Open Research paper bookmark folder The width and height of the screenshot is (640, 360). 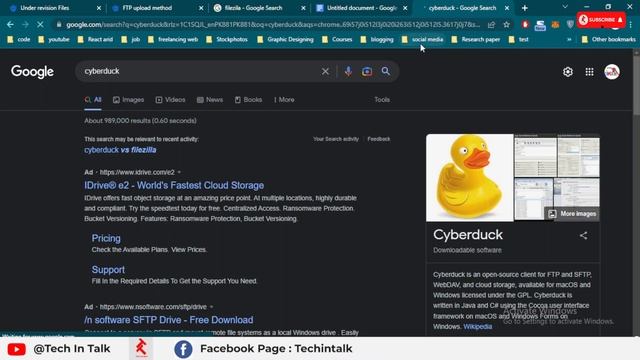pos(476,40)
